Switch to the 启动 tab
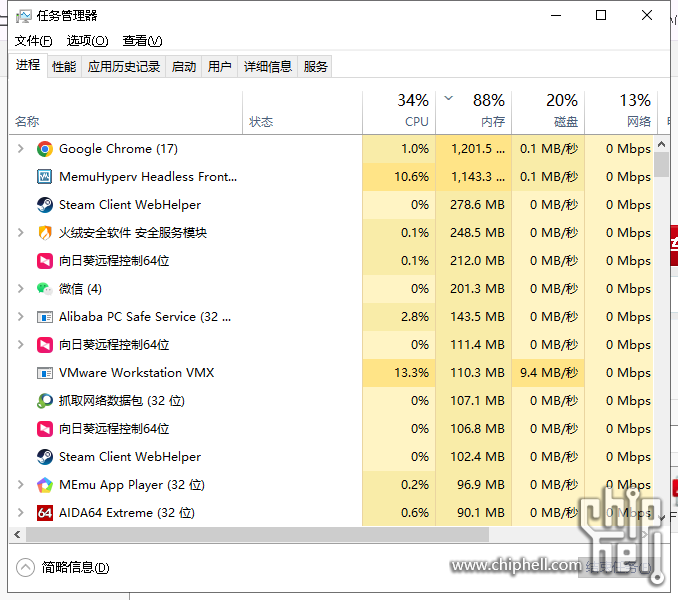 pyautogui.click(x=184, y=67)
